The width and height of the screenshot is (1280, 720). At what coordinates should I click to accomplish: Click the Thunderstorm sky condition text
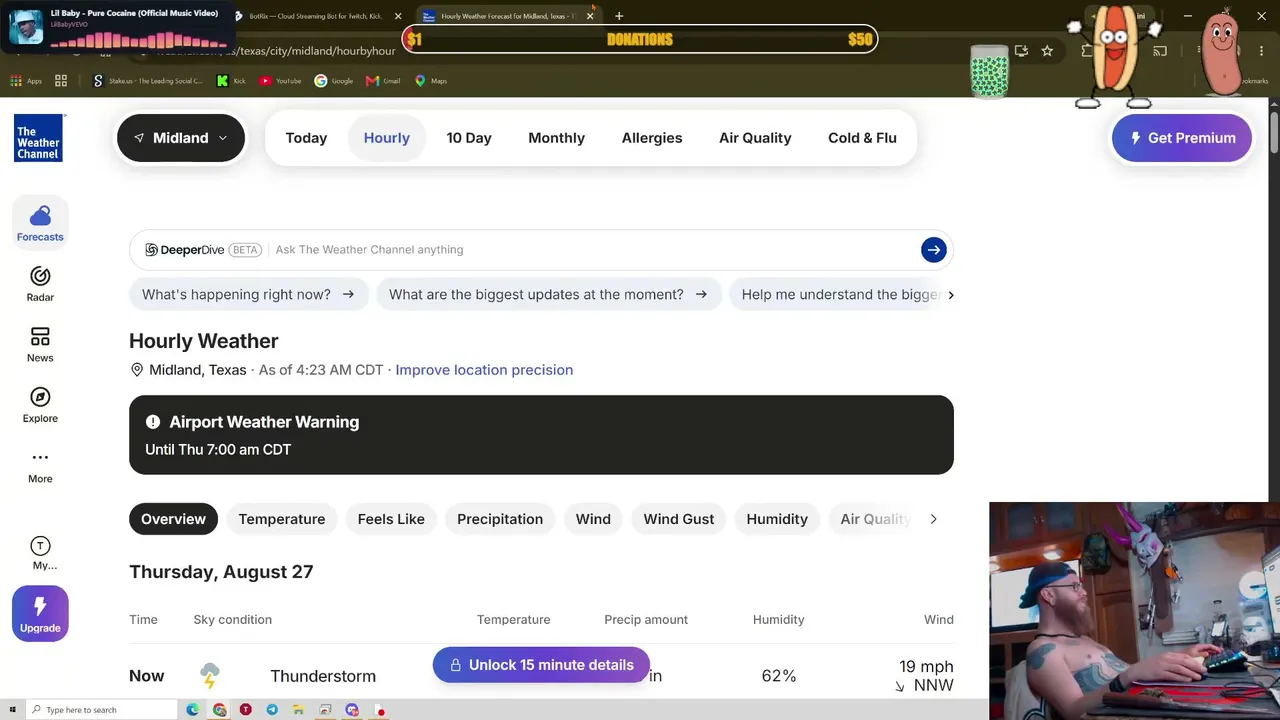(323, 676)
